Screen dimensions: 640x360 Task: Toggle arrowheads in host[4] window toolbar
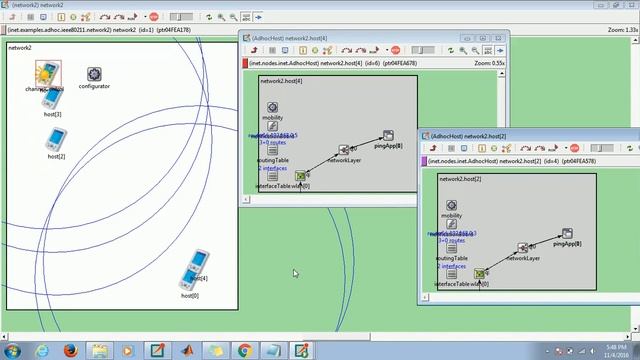500,50
